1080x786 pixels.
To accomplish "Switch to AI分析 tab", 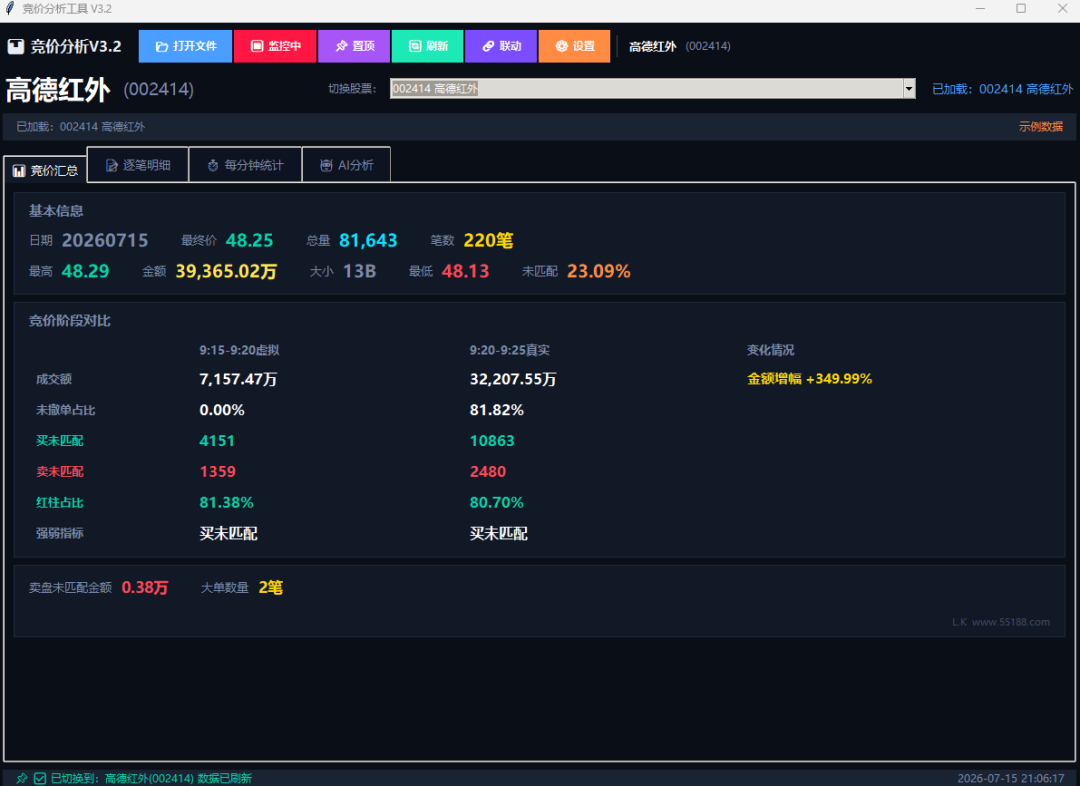I will (346, 165).
